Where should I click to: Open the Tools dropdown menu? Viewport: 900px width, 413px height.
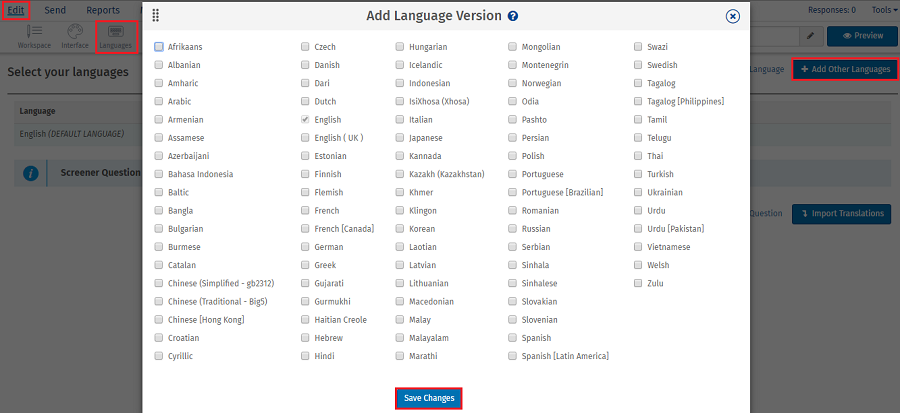(x=883, y=10)
